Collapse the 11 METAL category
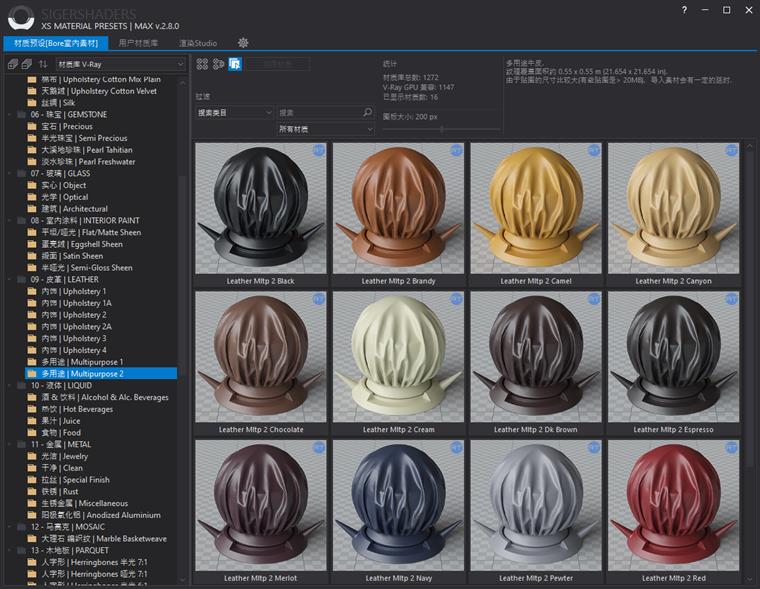Viewport: 760px width, 589px height. pyautogui.click(x=9, y=444)
